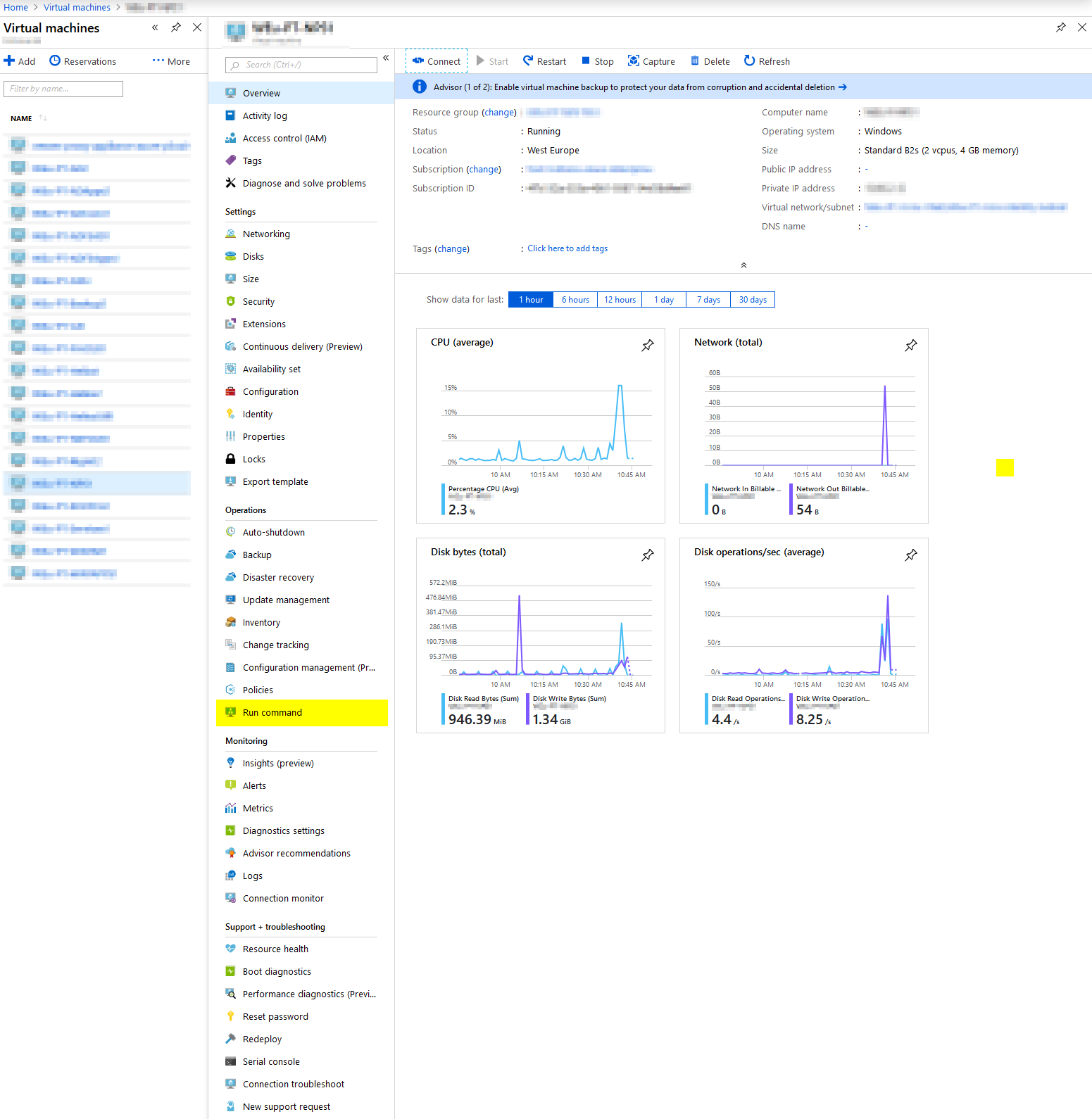The image size is (1092, 1119).
Task: Collapse the Virtual machines list panel
Action: [x=155, y=27]
